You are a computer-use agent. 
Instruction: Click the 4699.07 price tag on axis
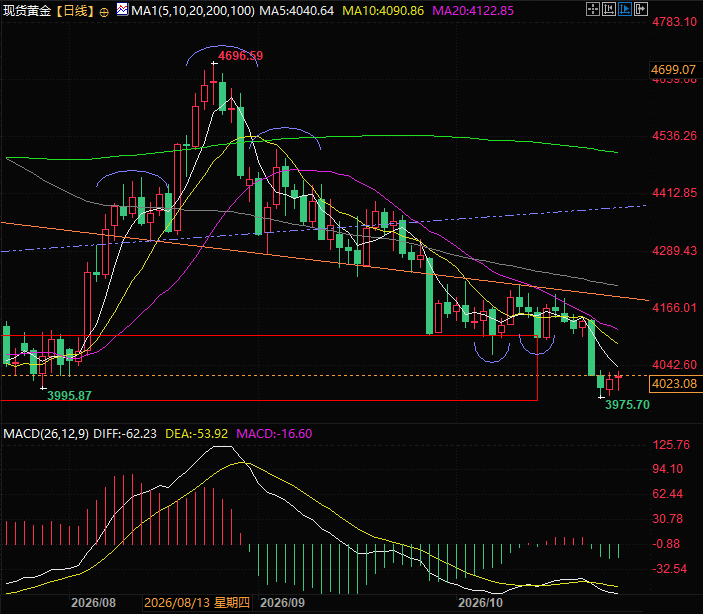(x=674, y=70)
